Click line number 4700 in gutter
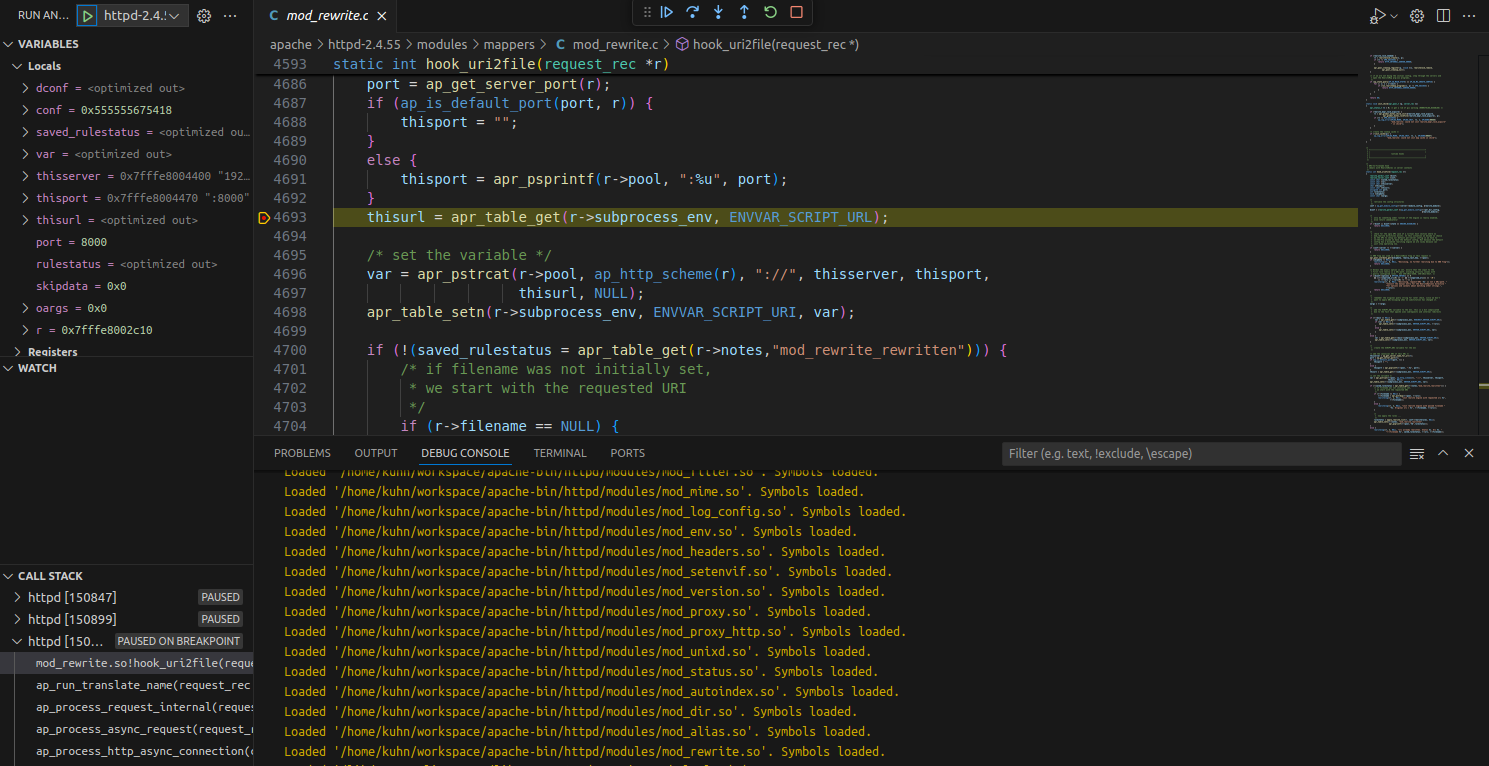1489x766 pixels. (289, 350)
